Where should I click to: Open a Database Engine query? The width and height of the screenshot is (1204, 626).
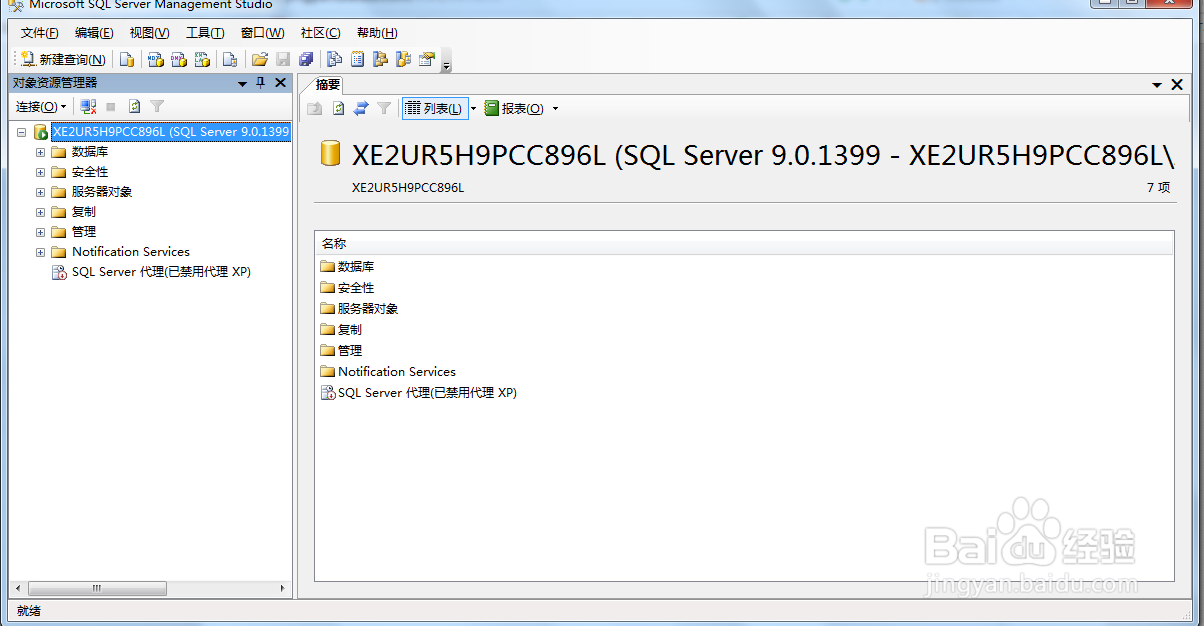[127, 60]
